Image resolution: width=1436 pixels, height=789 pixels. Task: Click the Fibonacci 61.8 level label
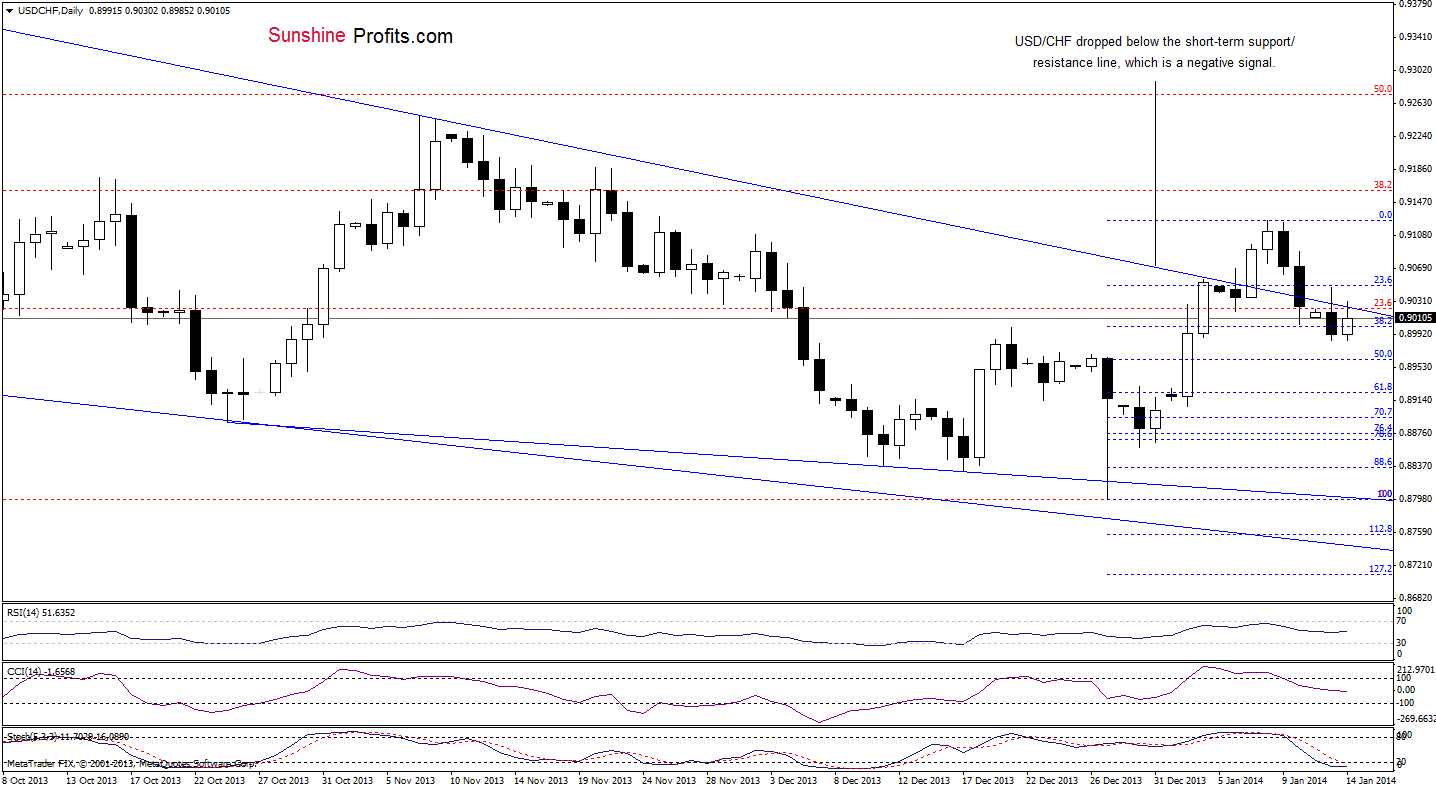pyautogui.click(x=1383, y=387)
